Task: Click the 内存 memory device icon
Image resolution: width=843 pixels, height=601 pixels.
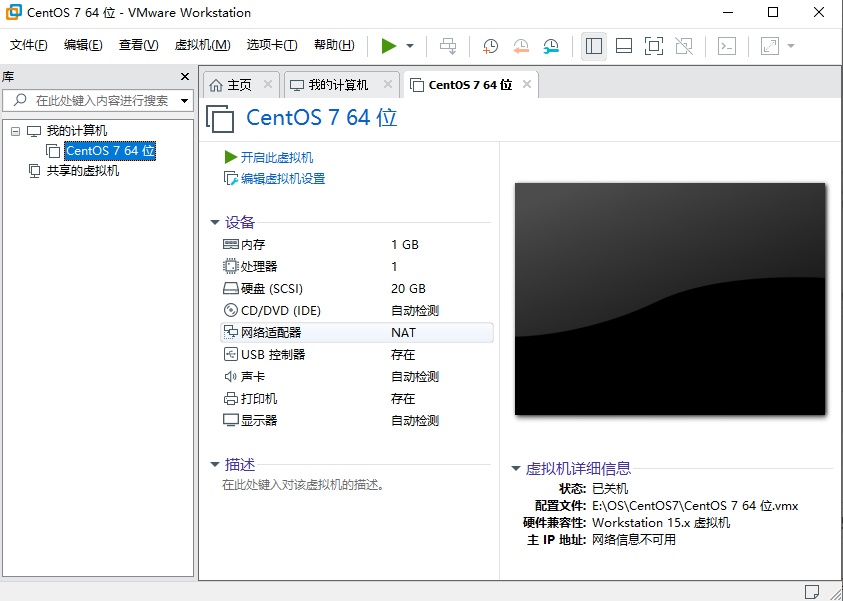Action: 231,245
